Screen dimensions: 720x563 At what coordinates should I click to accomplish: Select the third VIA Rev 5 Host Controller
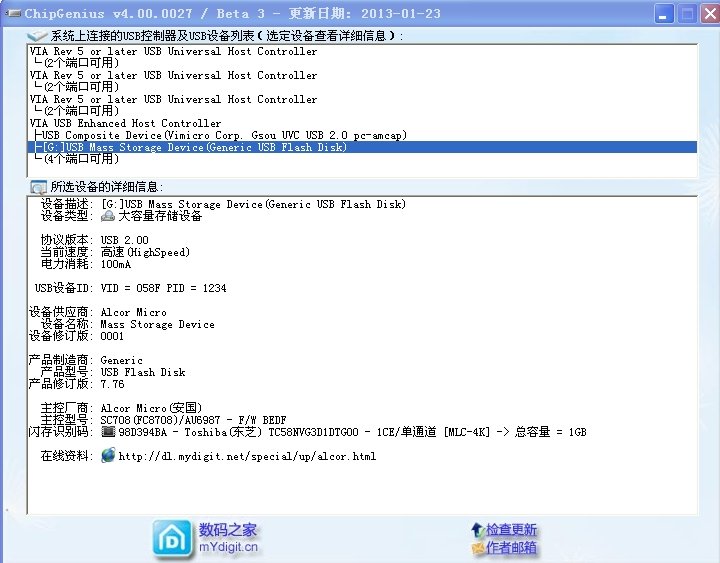173,99
